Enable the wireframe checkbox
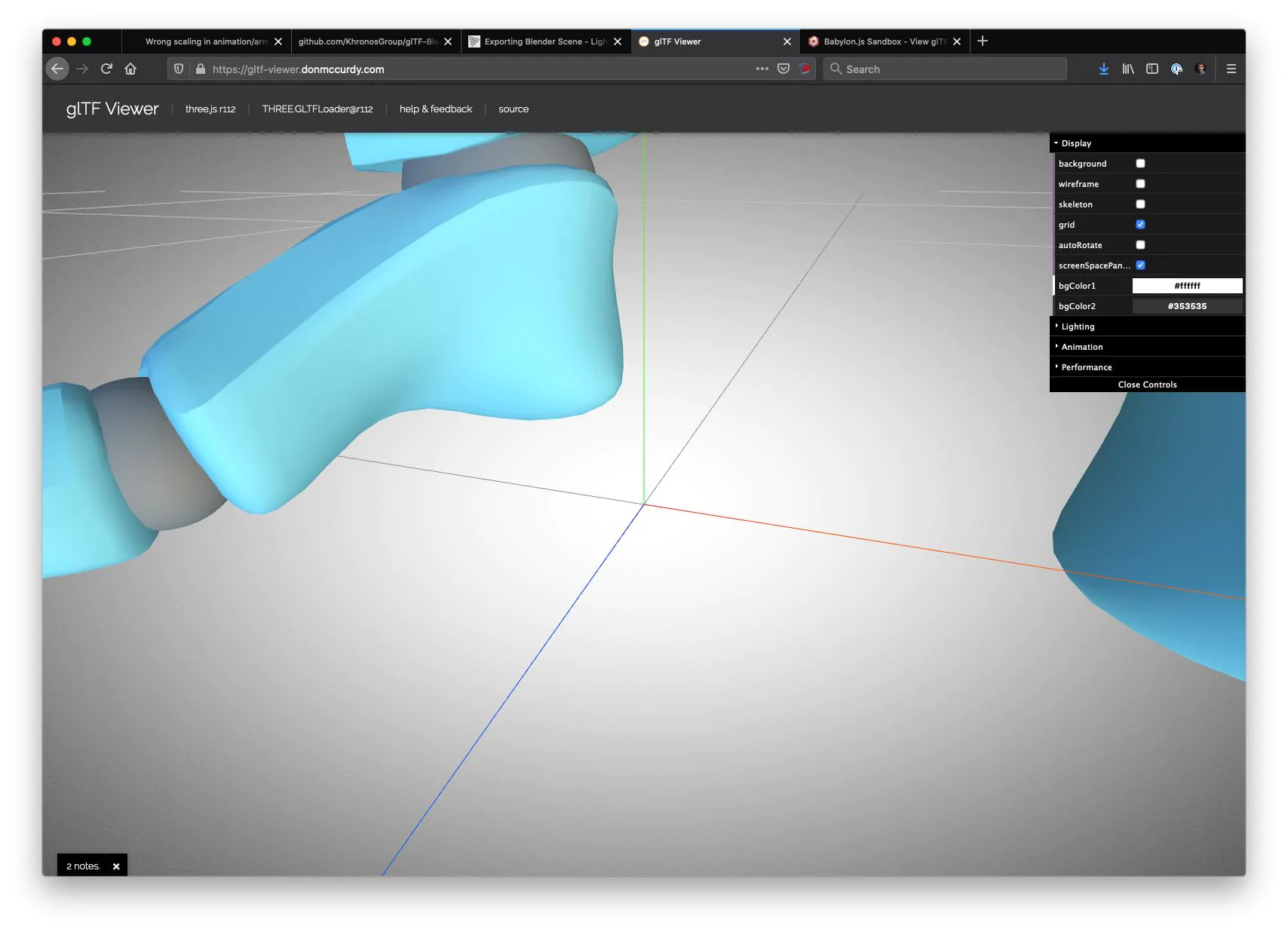 (x=1140, y=184)
